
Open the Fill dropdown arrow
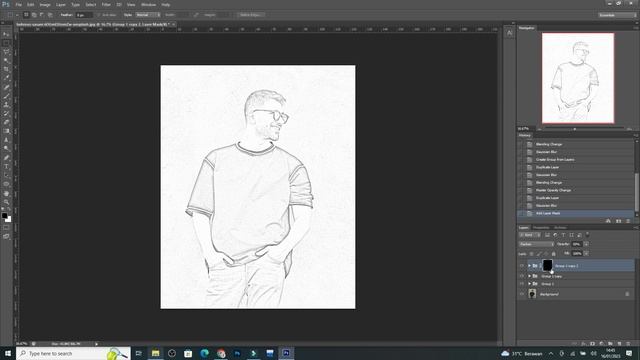(x=586, y=253)
